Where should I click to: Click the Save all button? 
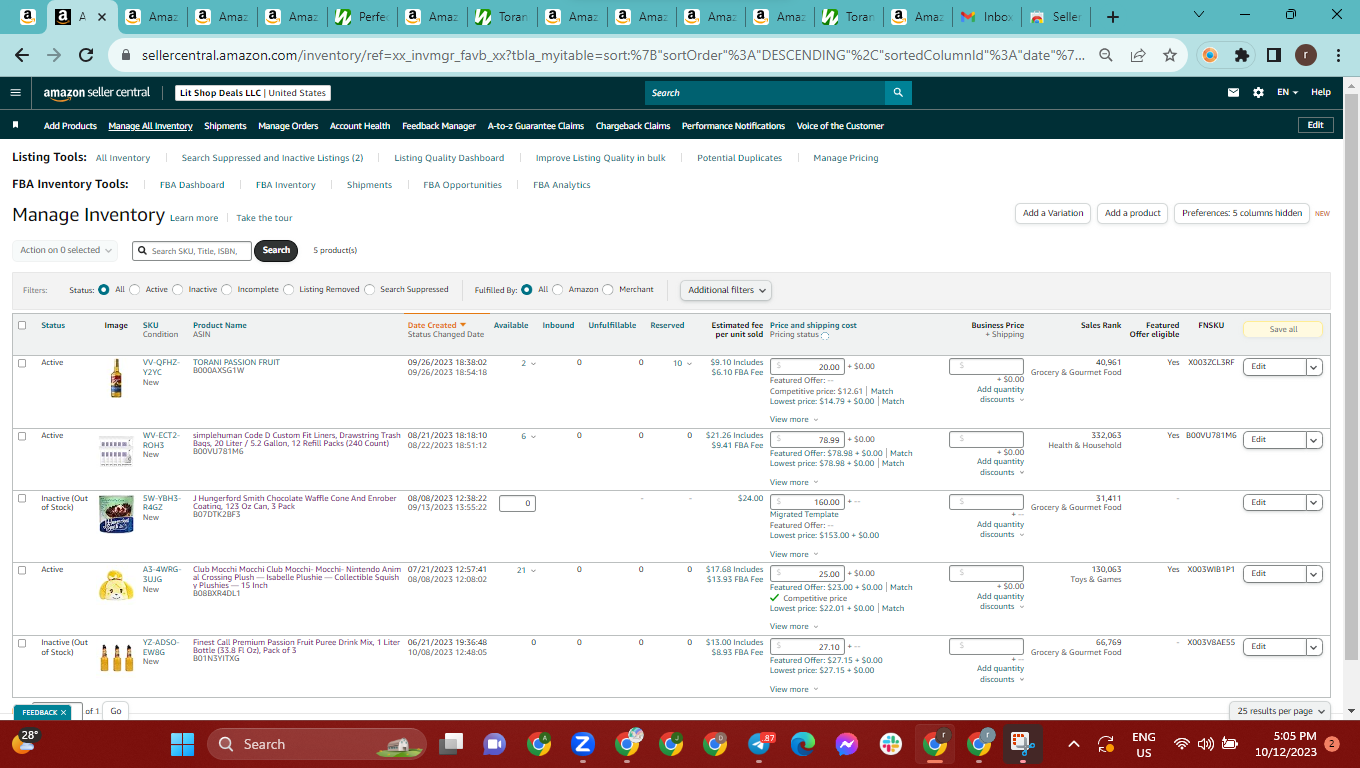point(1283,329)
